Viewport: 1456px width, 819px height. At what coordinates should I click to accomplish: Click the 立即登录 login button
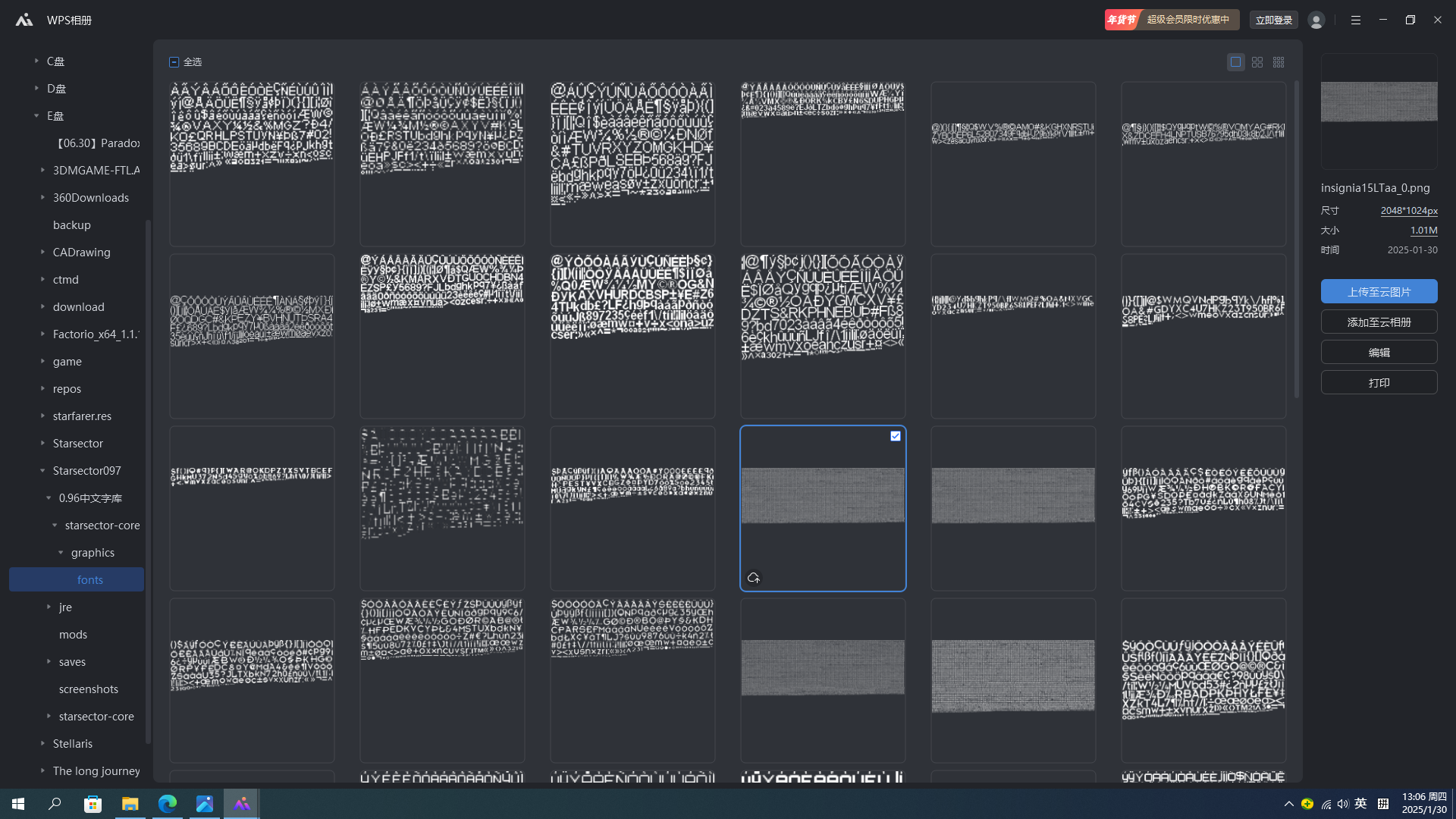coord(1273,20)
